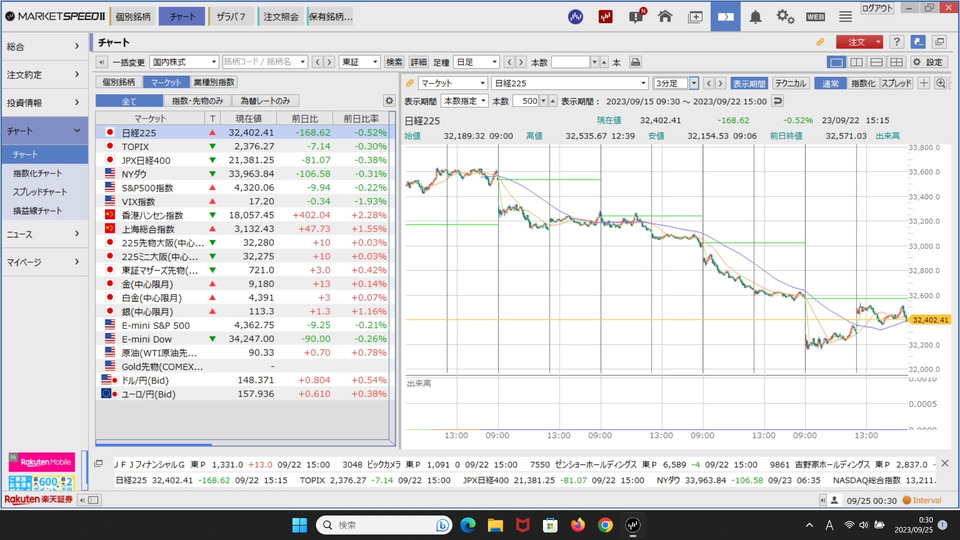Switch to the 業種別指数 tab
This screenshot has height=540, width=960.
[x=214, y=82]
